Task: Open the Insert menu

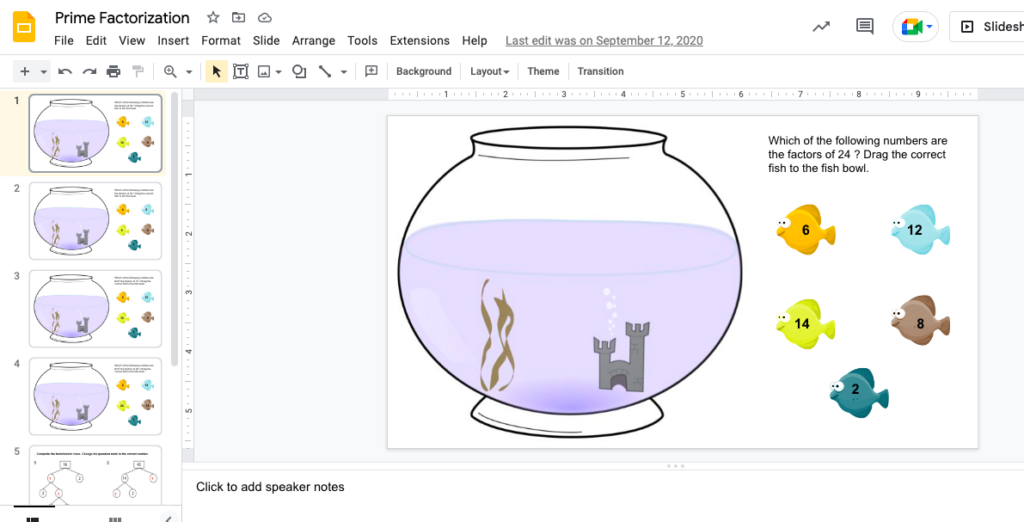Action: (x=173, y=41)
